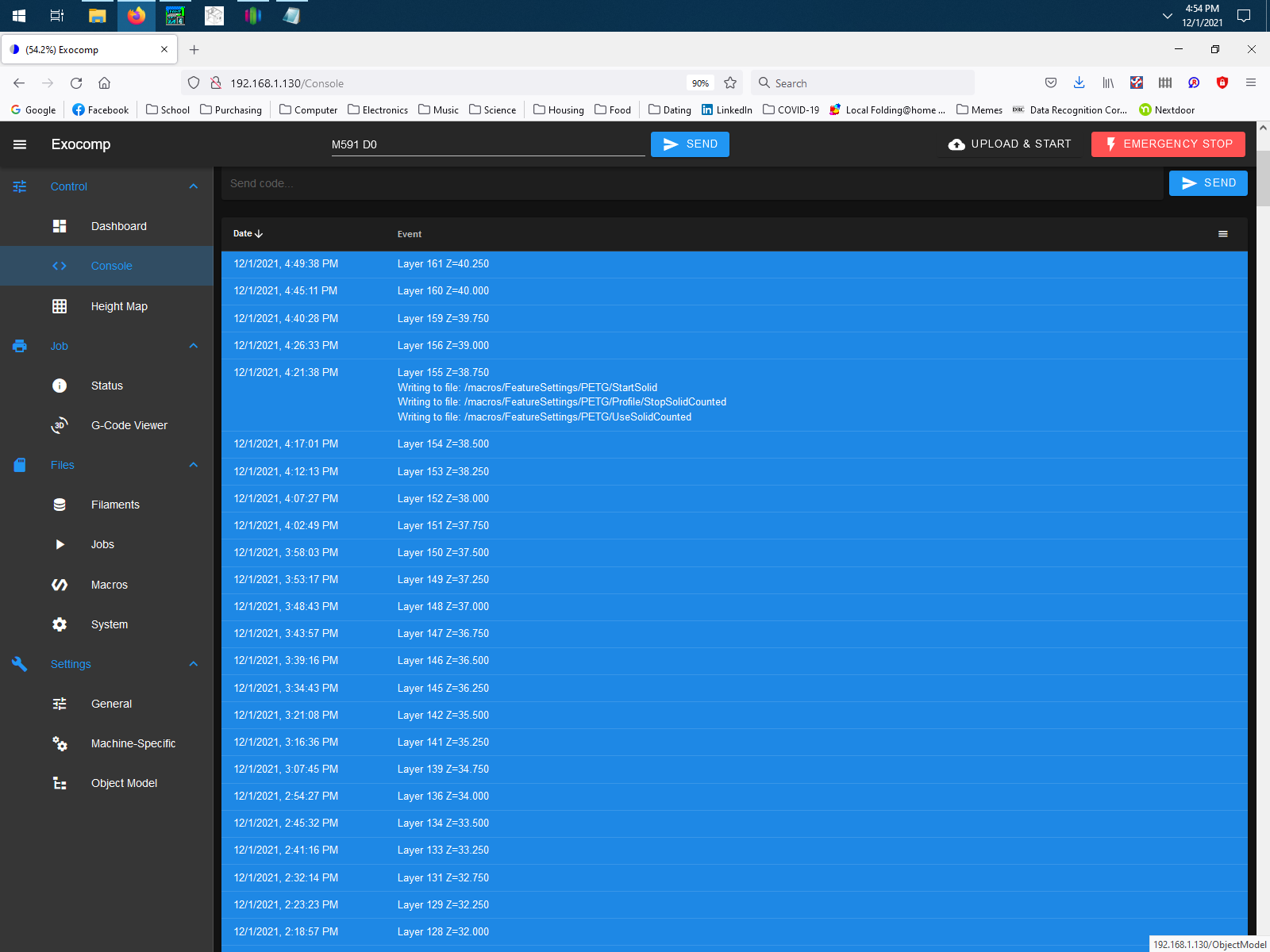The height and width of the screenshot is (952, 1270).
Task: Collapse the Control section
Action: pos(194,186)
